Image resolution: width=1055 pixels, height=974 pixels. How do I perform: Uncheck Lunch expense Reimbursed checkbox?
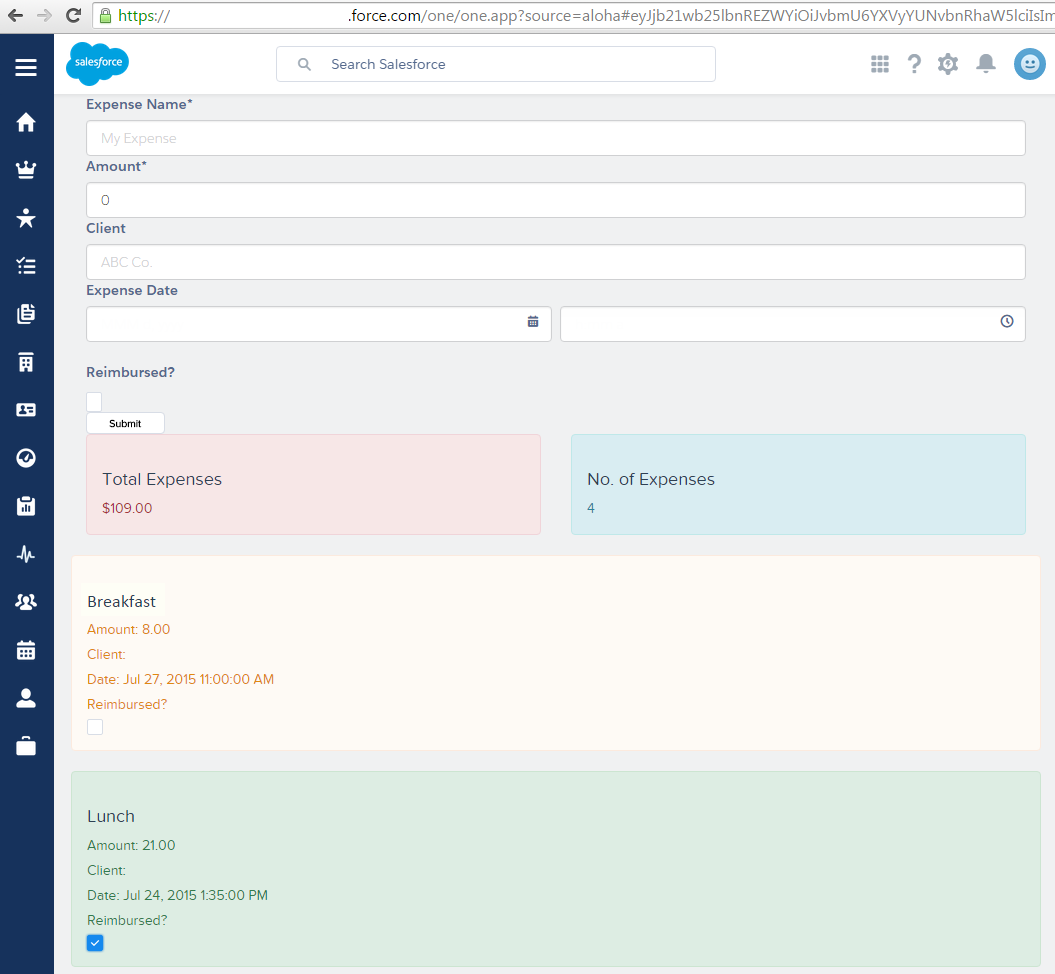[x=95, y=943]
